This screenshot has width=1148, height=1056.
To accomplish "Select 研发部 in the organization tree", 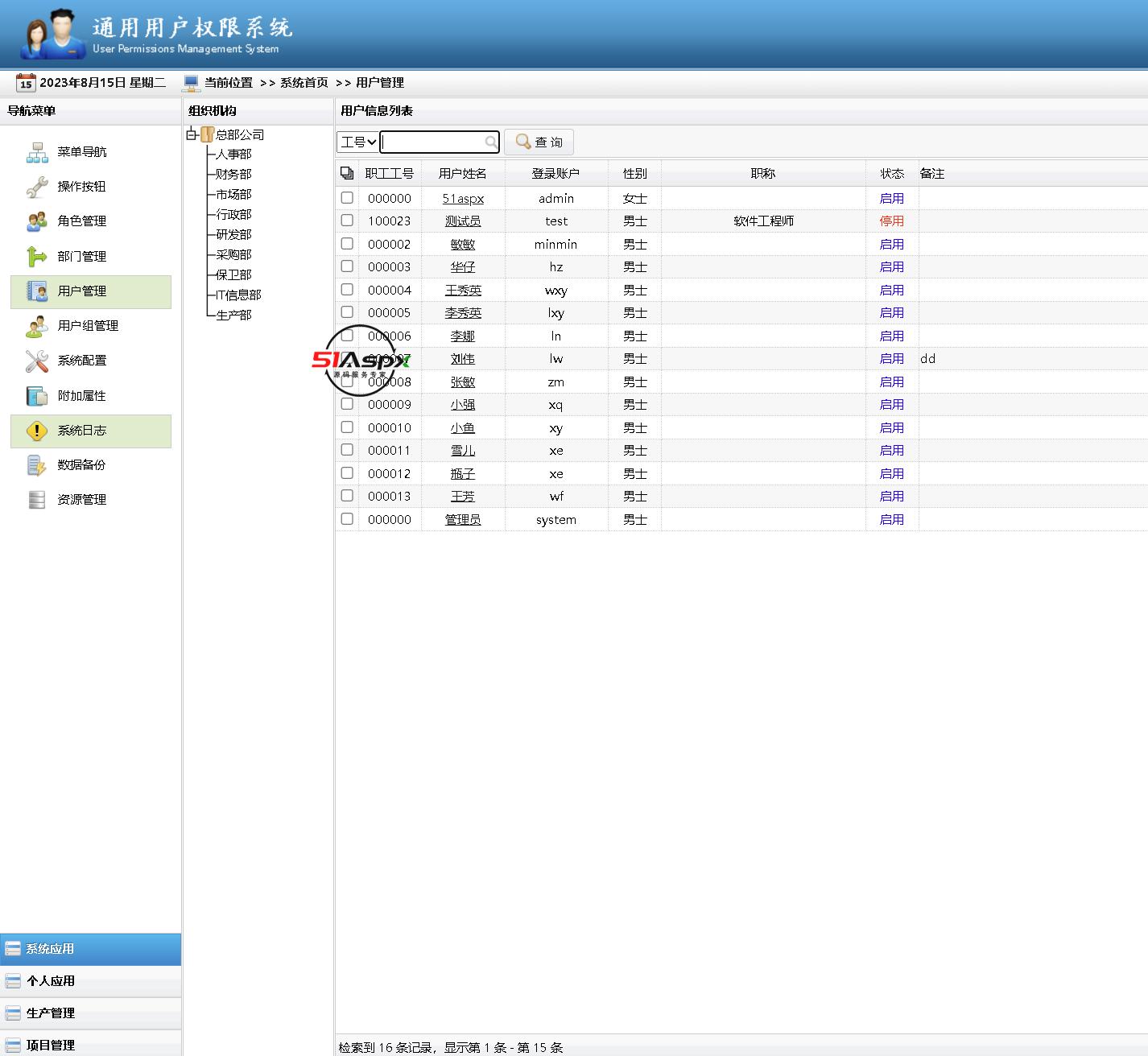I will pyautogui.click(x=233, y=235).
